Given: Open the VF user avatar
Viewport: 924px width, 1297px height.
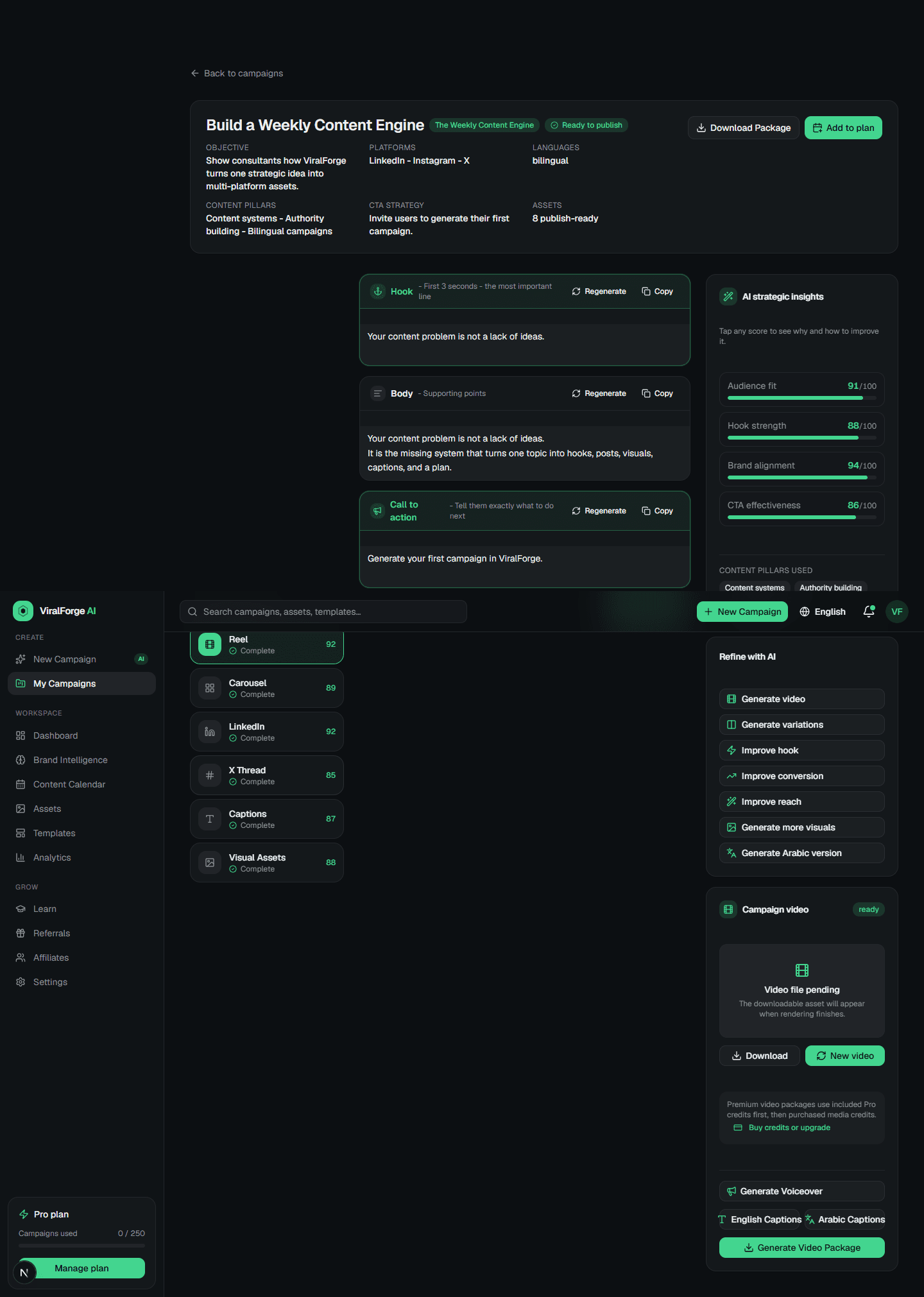Looking at the screenshot, I should [897, 612].
